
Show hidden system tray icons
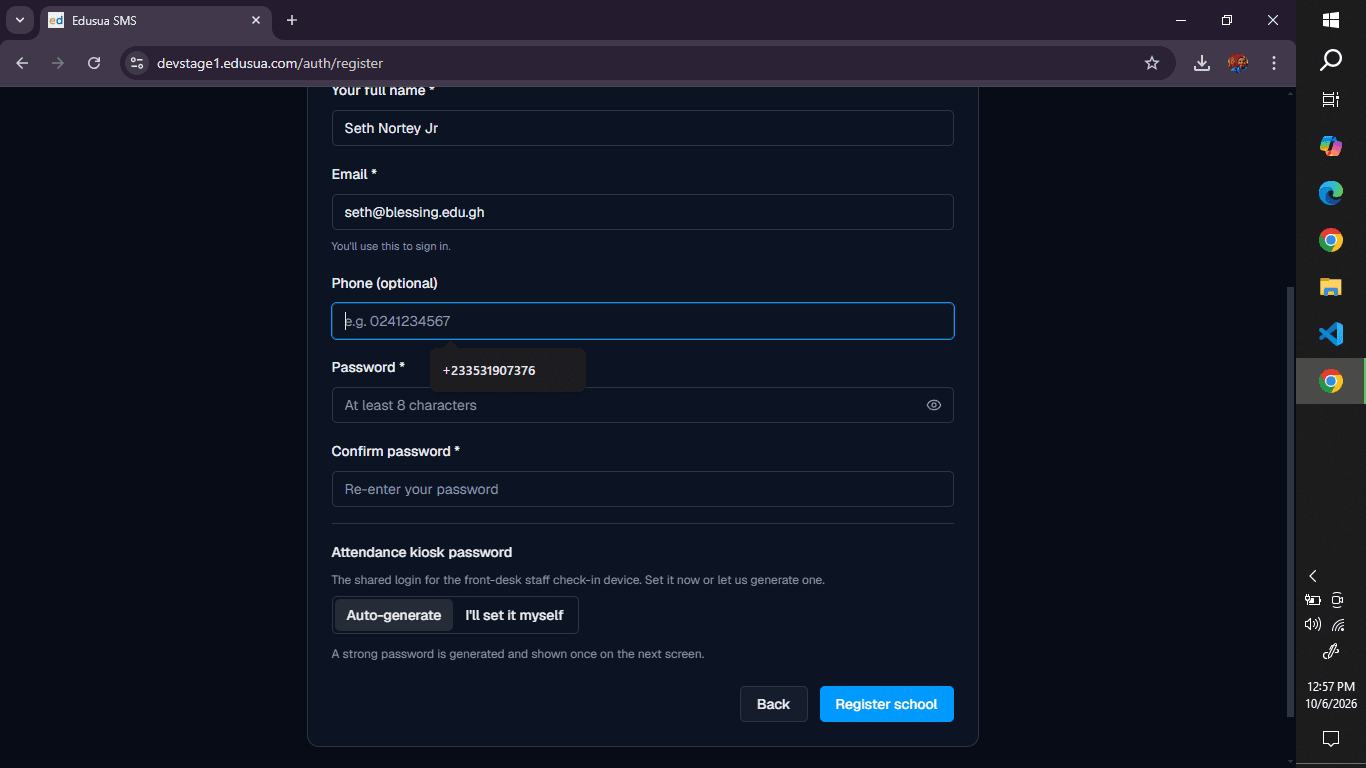(1313, 576)
